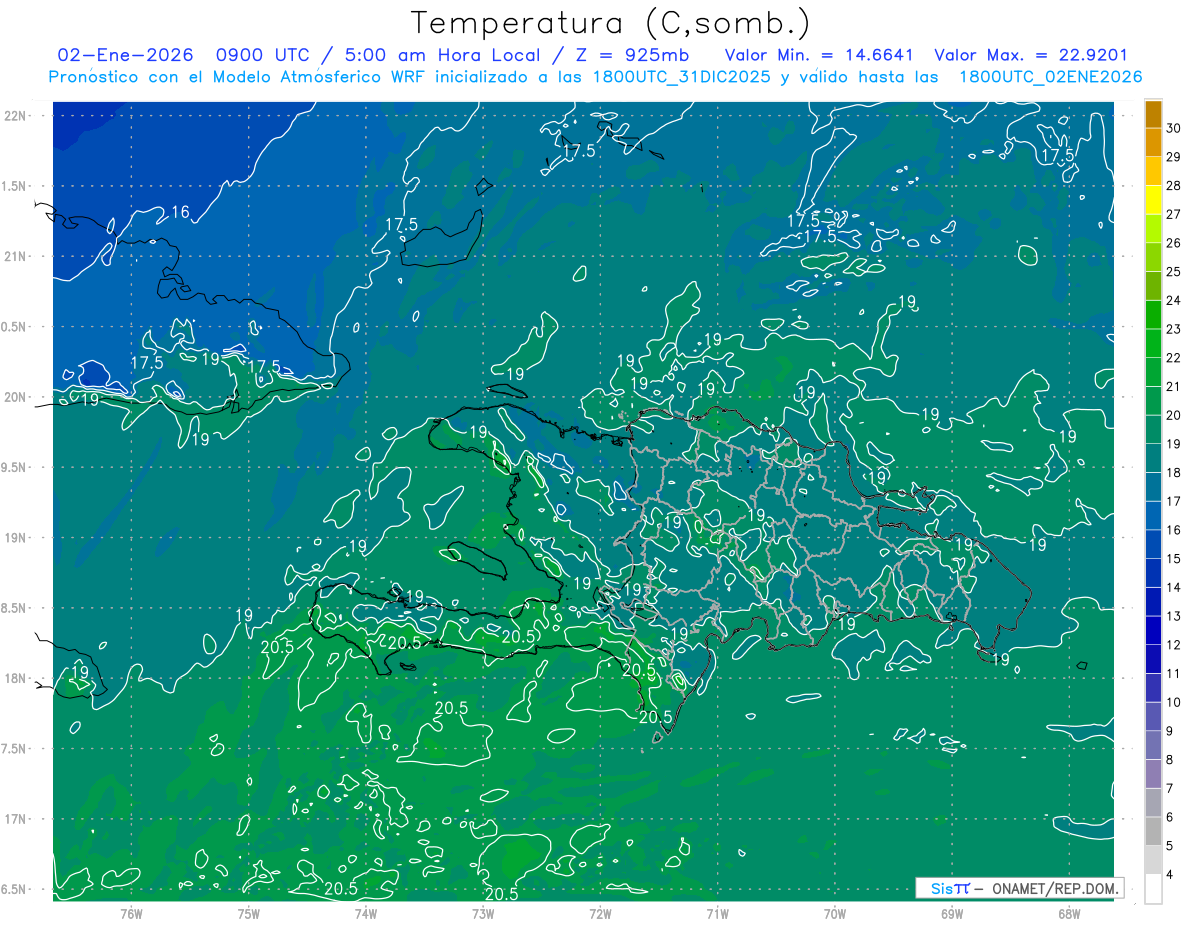
Task: Click the '20N' latitude axis label
Action: (x=15, y=397)
